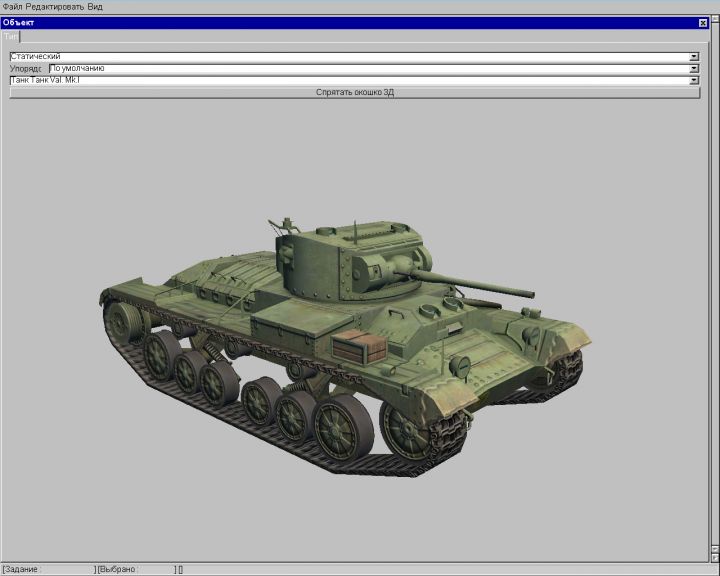This screenshot has width=720, height=576.
Task: Expand the По умолчанию sort dropdown arrow
Action: (x=694, y=69)
